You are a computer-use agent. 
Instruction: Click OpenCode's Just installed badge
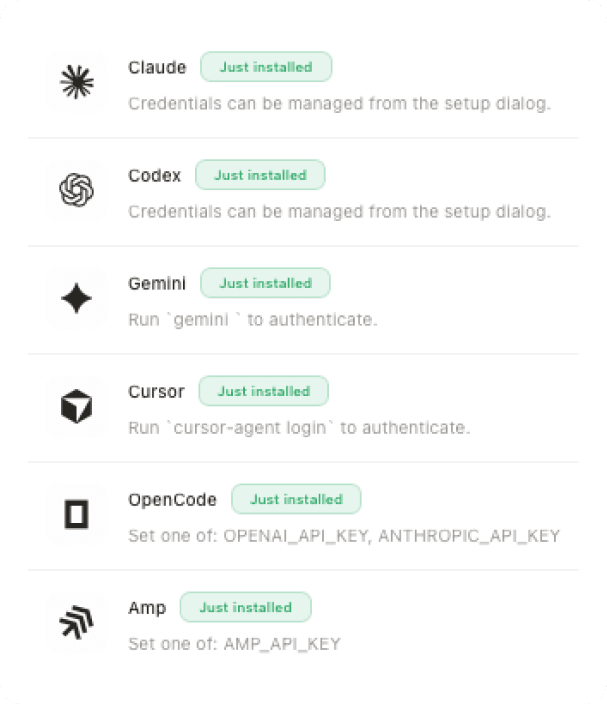click(x=296, y=499)
